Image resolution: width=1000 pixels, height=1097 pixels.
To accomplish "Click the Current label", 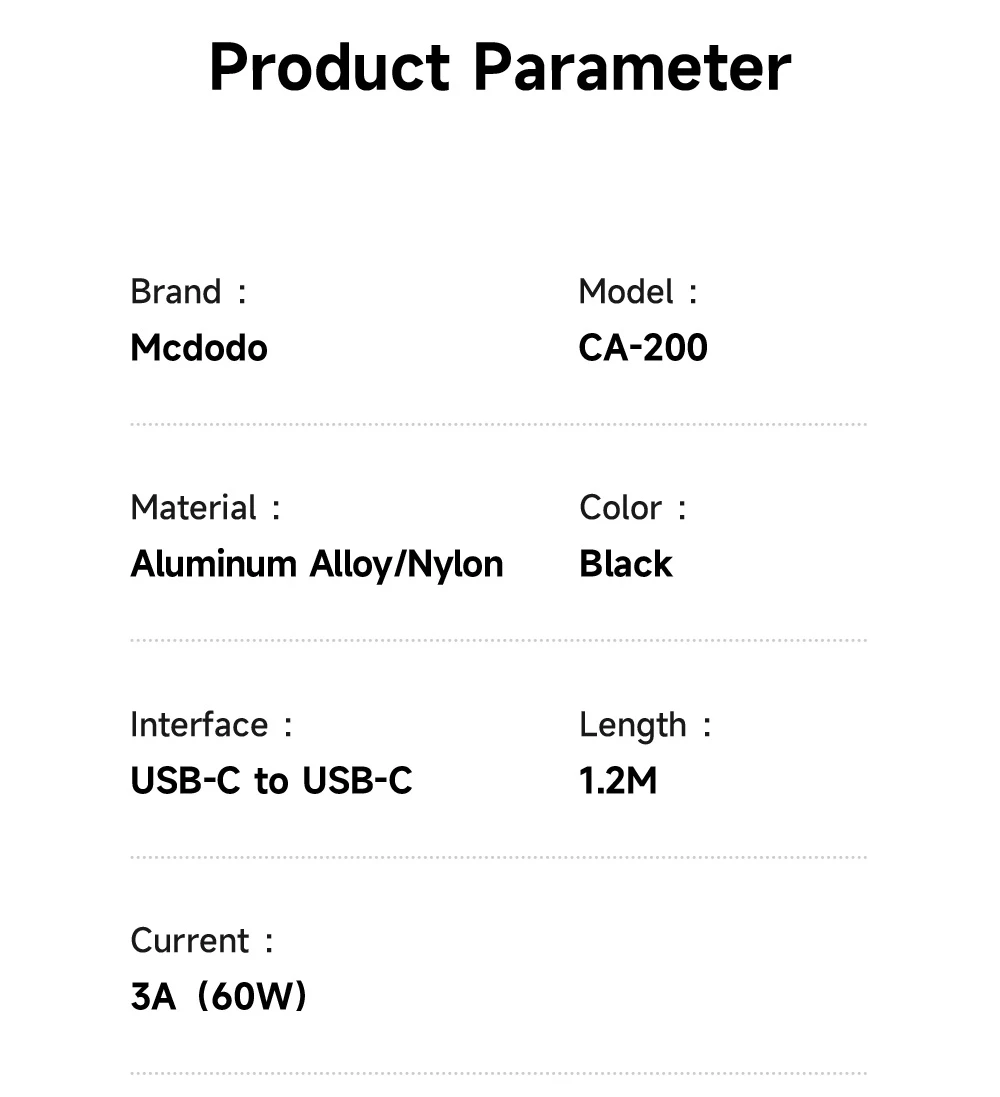I will coord(190,941).
